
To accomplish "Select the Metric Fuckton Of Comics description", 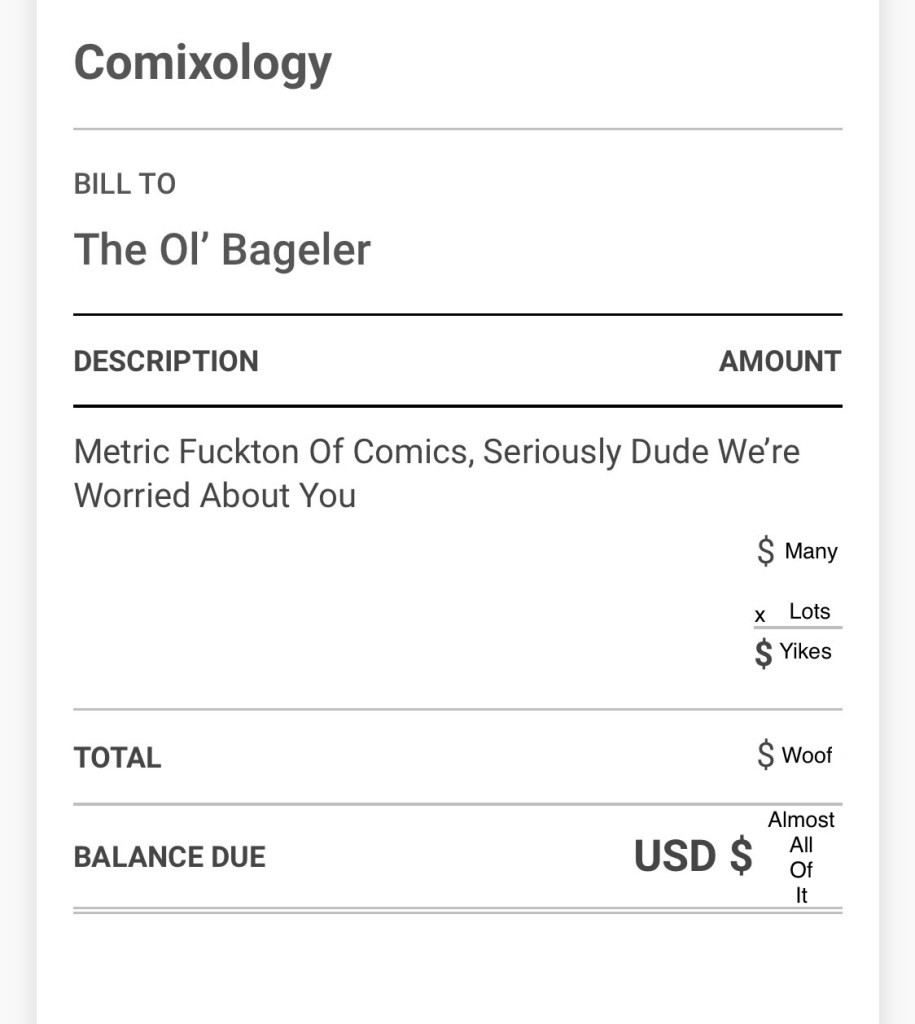I will [x=436, y=452].
